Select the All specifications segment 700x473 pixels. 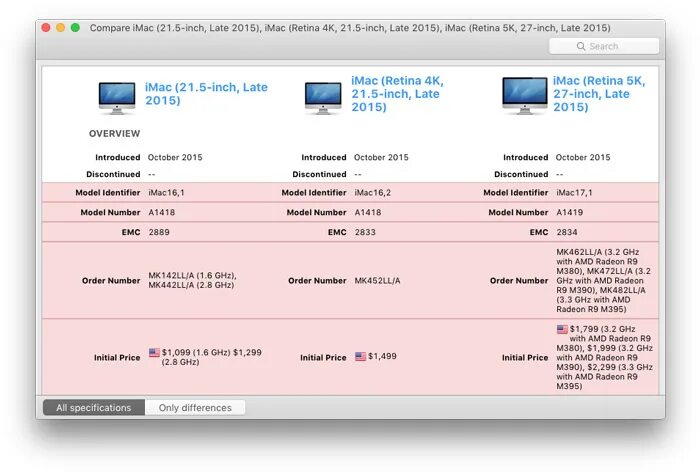pos(94,407)
